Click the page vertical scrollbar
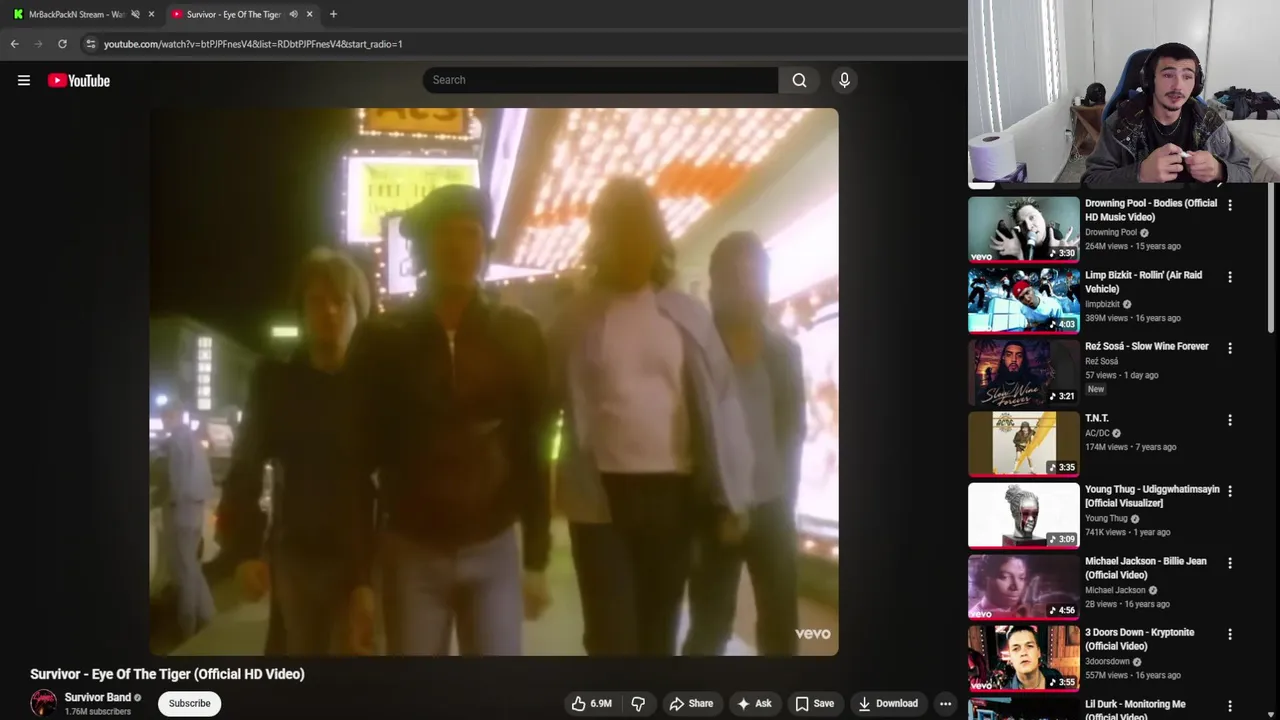 pyautogui.click(x=1272, y=260)
